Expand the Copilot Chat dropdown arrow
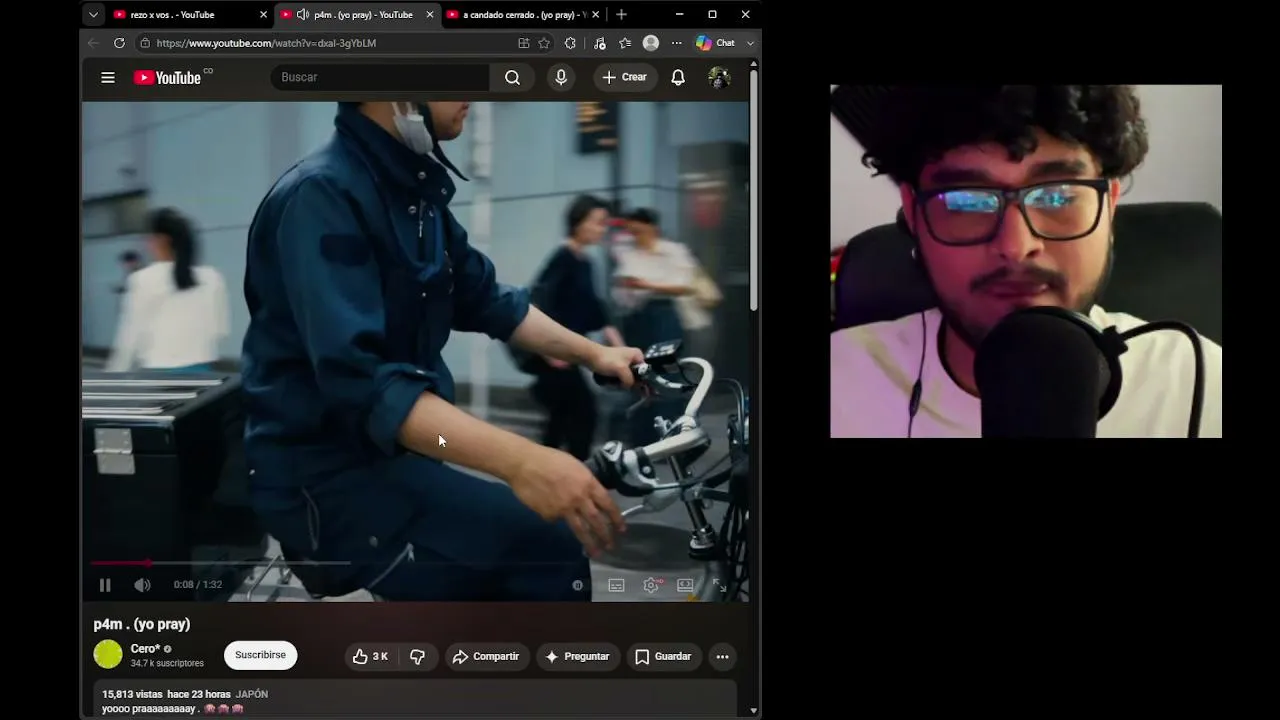Viewport: 1280px width, 720px height. point(750,43)
